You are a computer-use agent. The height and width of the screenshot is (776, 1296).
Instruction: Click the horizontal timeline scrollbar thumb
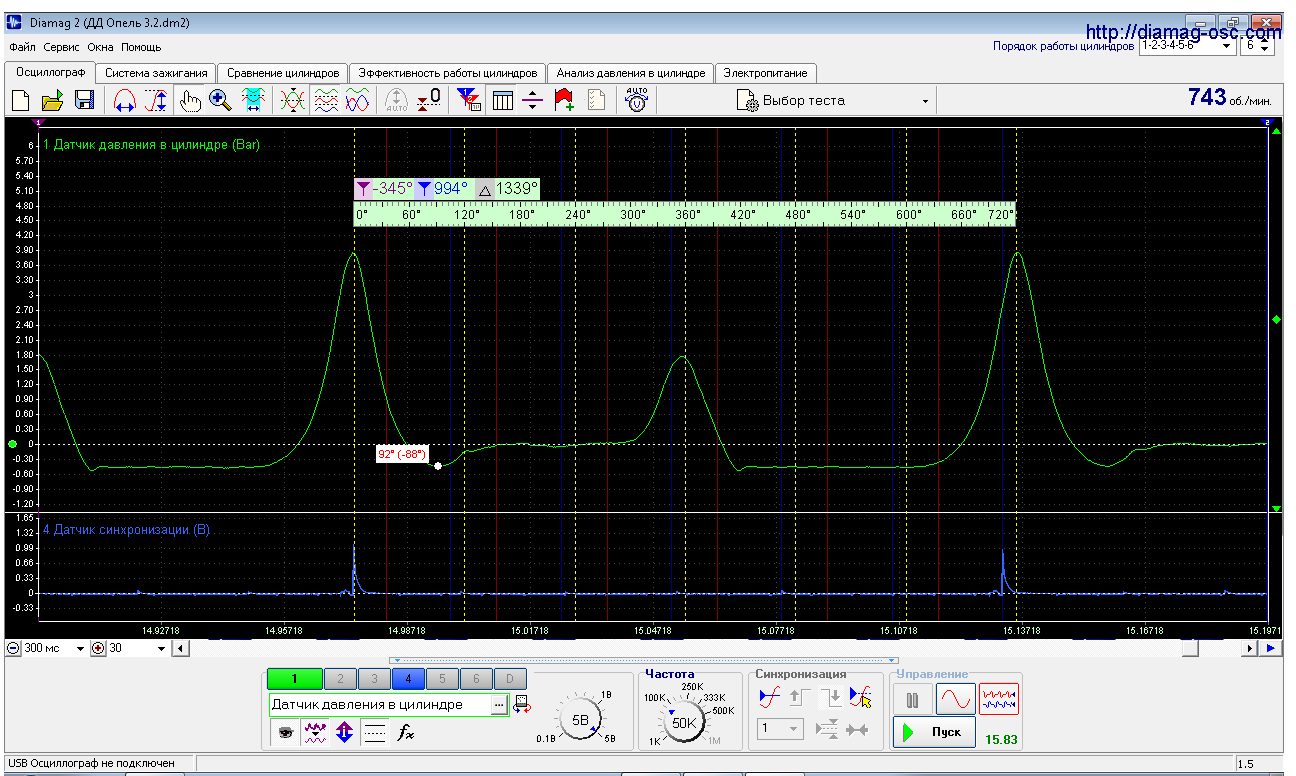coord(1189,648)
